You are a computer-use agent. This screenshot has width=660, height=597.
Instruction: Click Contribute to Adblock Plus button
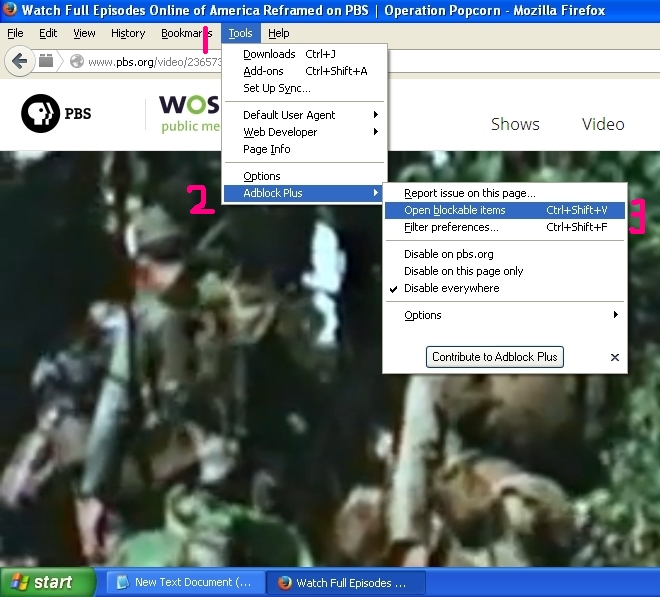495,357
